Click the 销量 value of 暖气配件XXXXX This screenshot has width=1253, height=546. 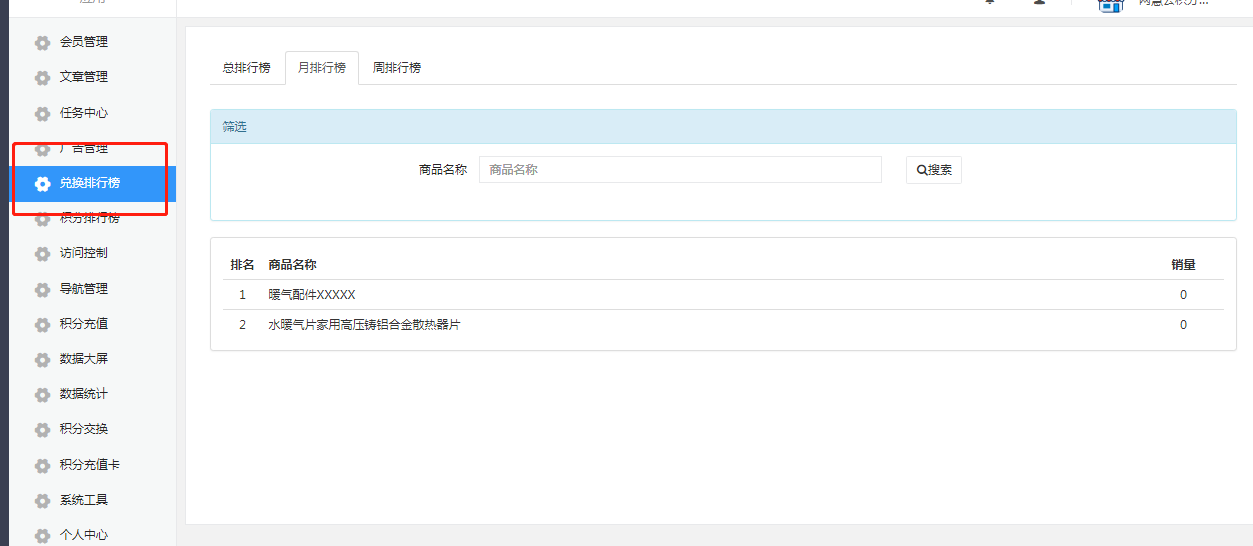click(x=1184, y=295)
